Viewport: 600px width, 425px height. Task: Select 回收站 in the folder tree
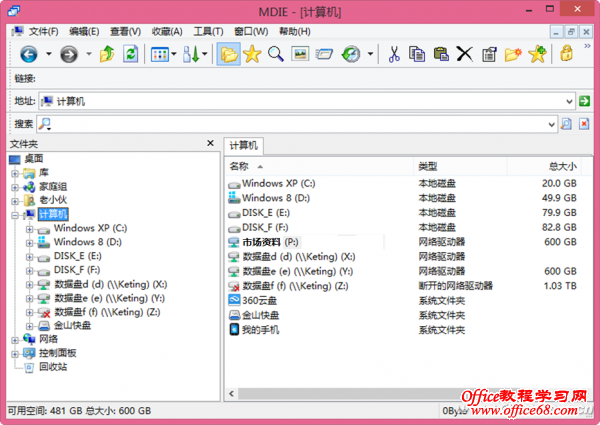pyautogui.click(x=53, y=367)
